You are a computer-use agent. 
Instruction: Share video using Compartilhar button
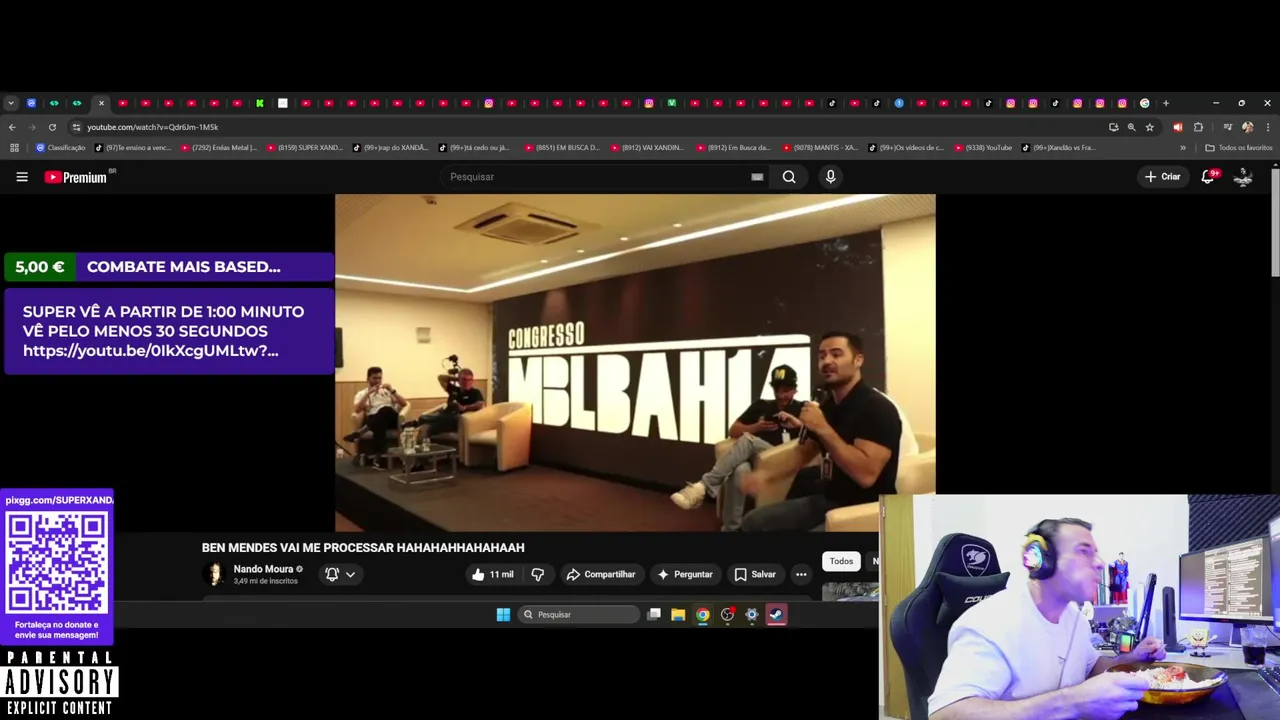[600, 574]
